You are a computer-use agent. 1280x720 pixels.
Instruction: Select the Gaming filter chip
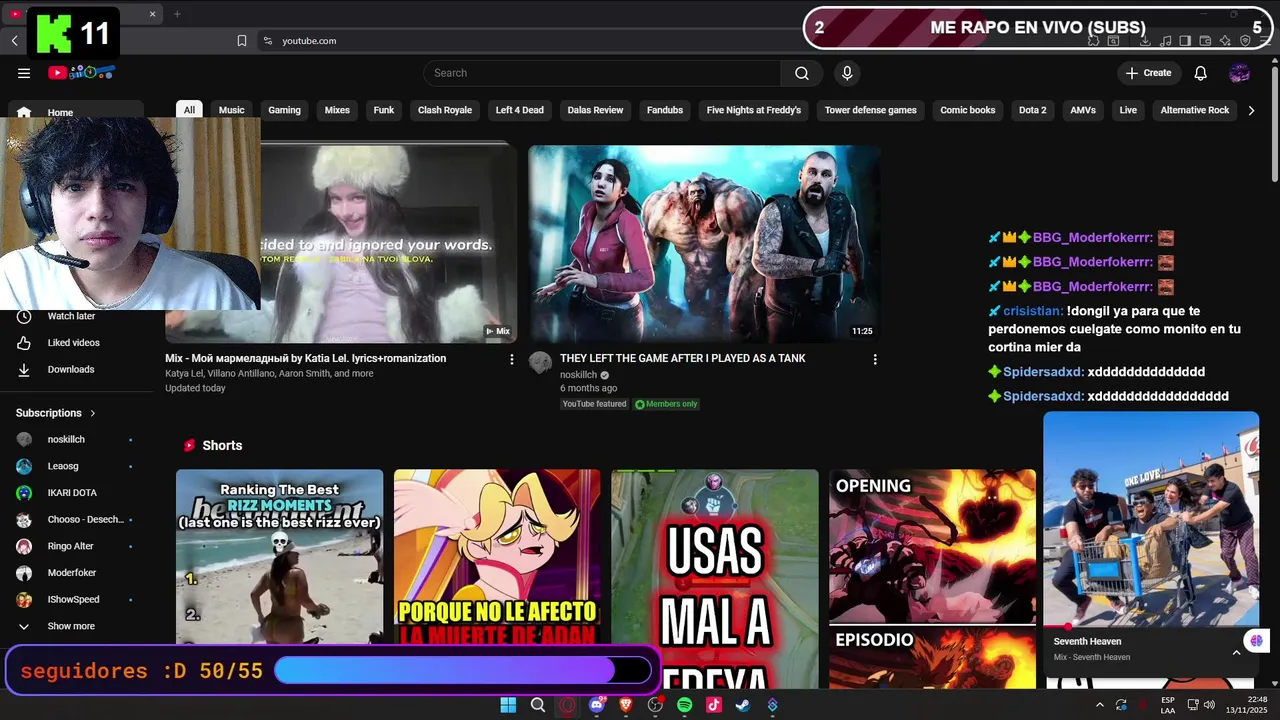click(284, 110)
